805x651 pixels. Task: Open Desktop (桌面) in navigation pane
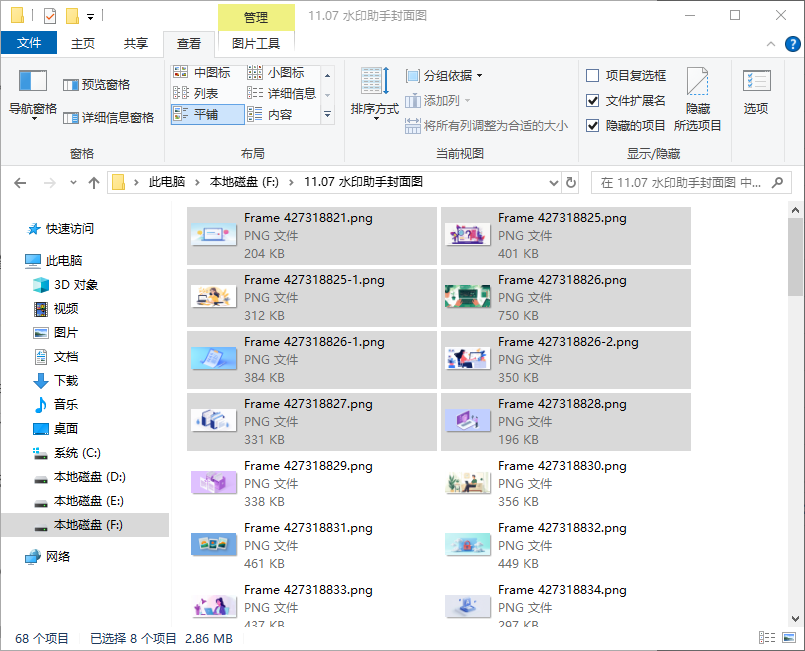pyautogui.click(x=56, y=429)
